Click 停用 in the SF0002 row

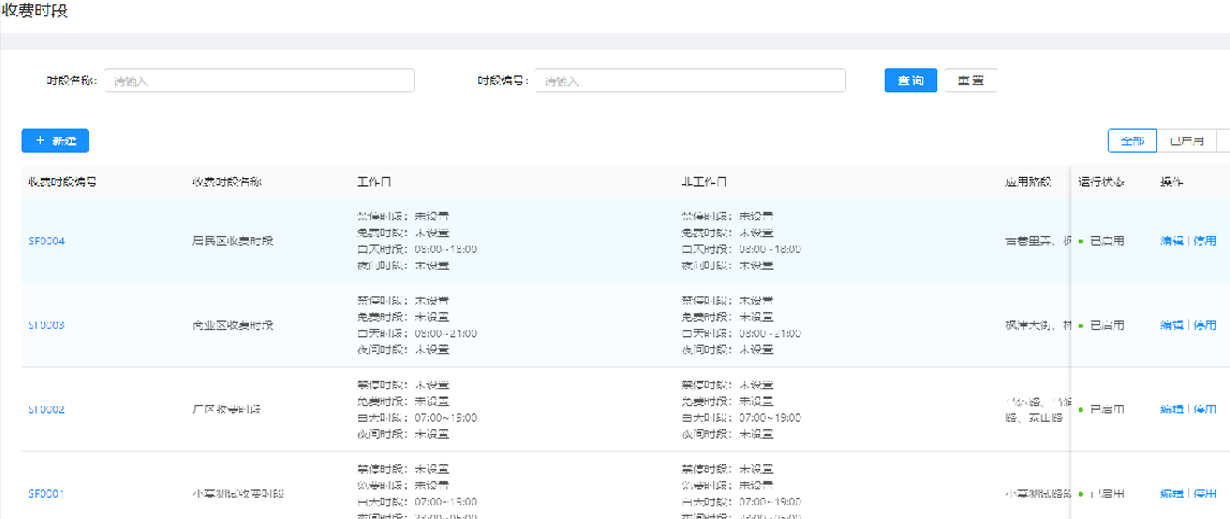click(1205, 410)
